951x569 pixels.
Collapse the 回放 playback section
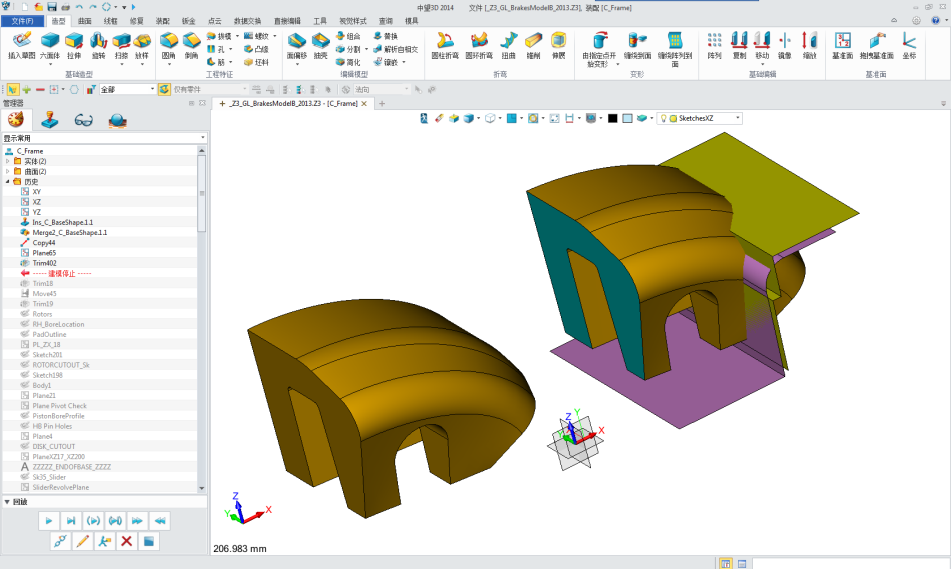click(8, 502)
